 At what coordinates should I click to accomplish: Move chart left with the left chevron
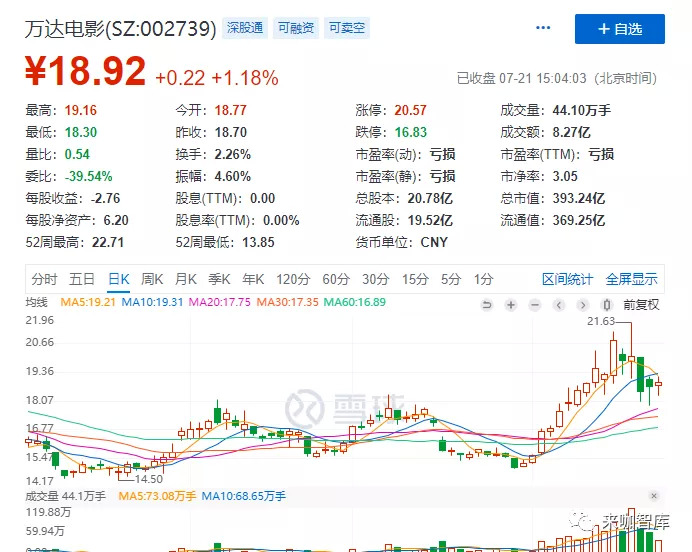[x=559, y=305]
